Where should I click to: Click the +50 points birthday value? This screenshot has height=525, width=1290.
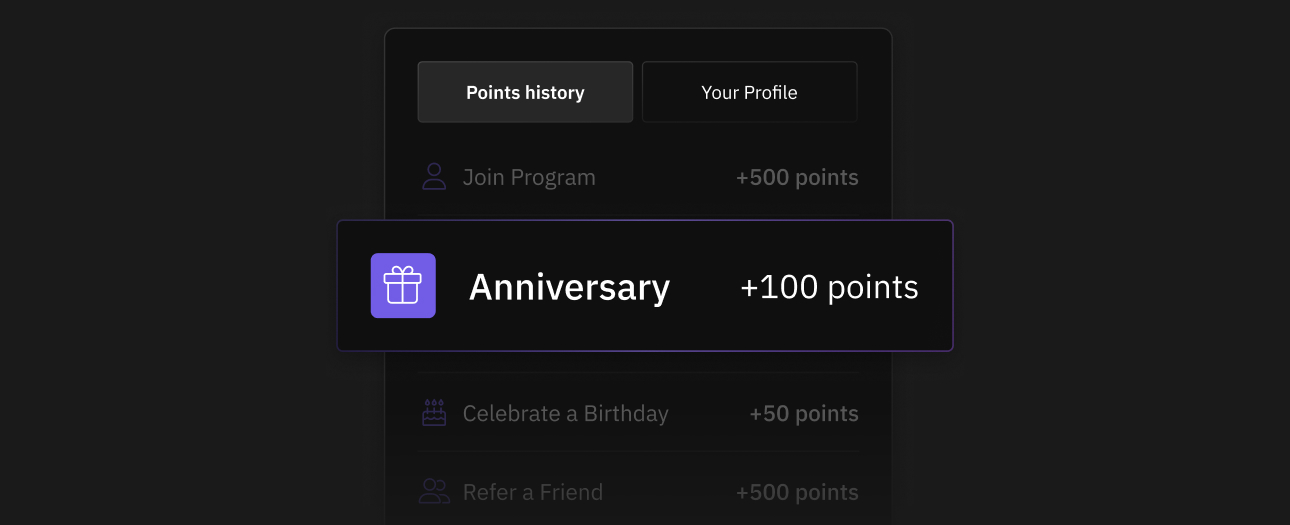point(804,413)
